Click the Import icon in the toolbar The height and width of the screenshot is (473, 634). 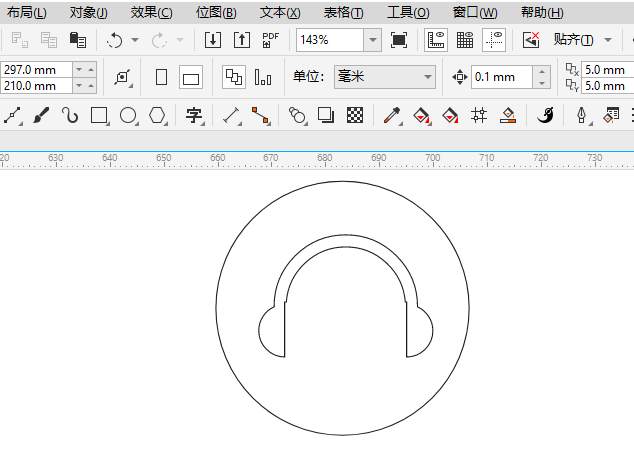(x=213, y=40)
